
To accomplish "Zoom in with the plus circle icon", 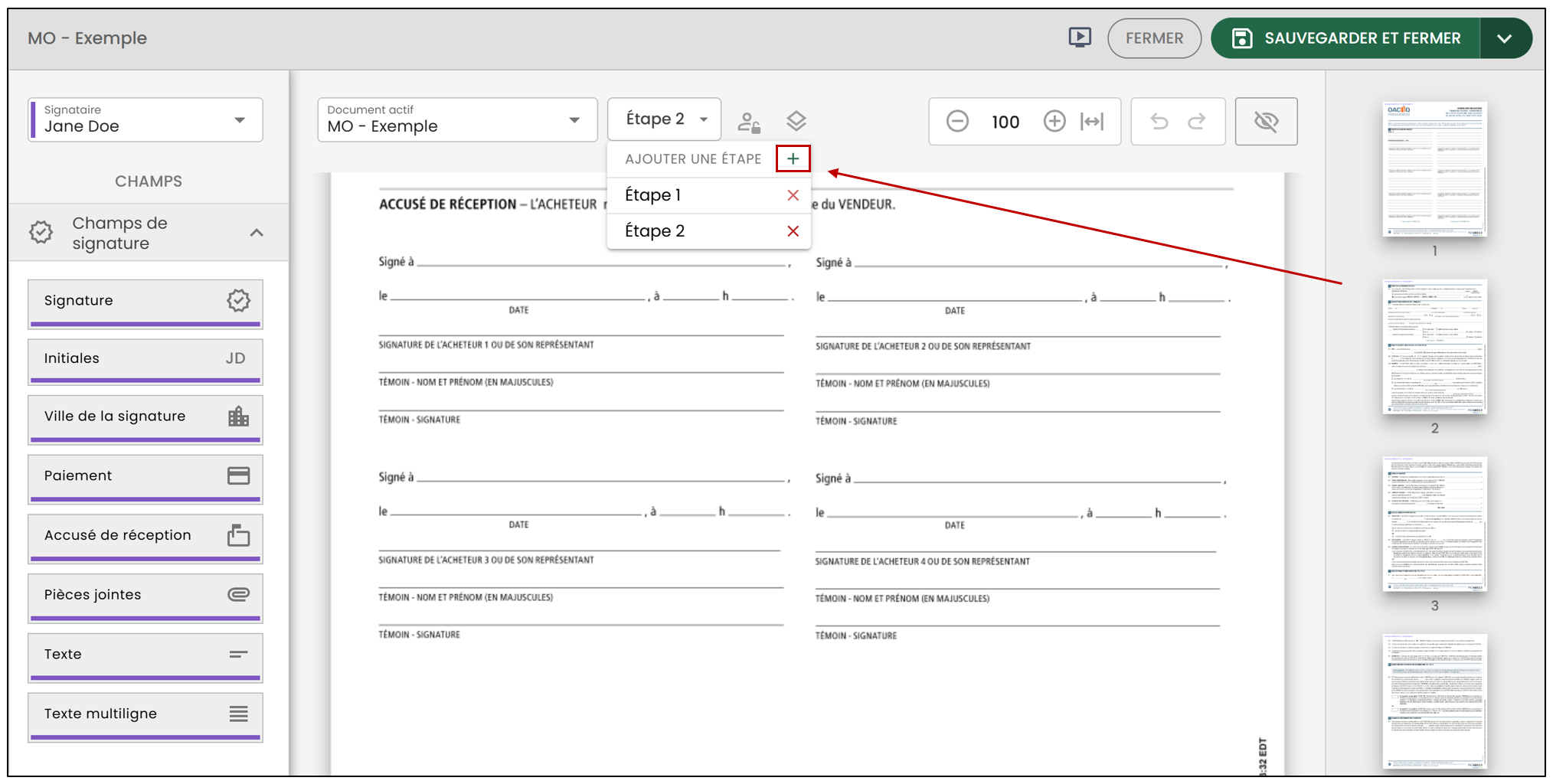I will [x=1054, y=121].
